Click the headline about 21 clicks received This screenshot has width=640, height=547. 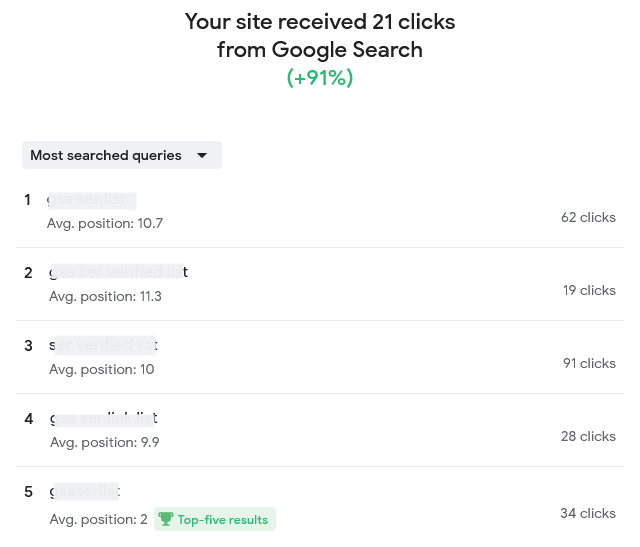coord(320,35)
